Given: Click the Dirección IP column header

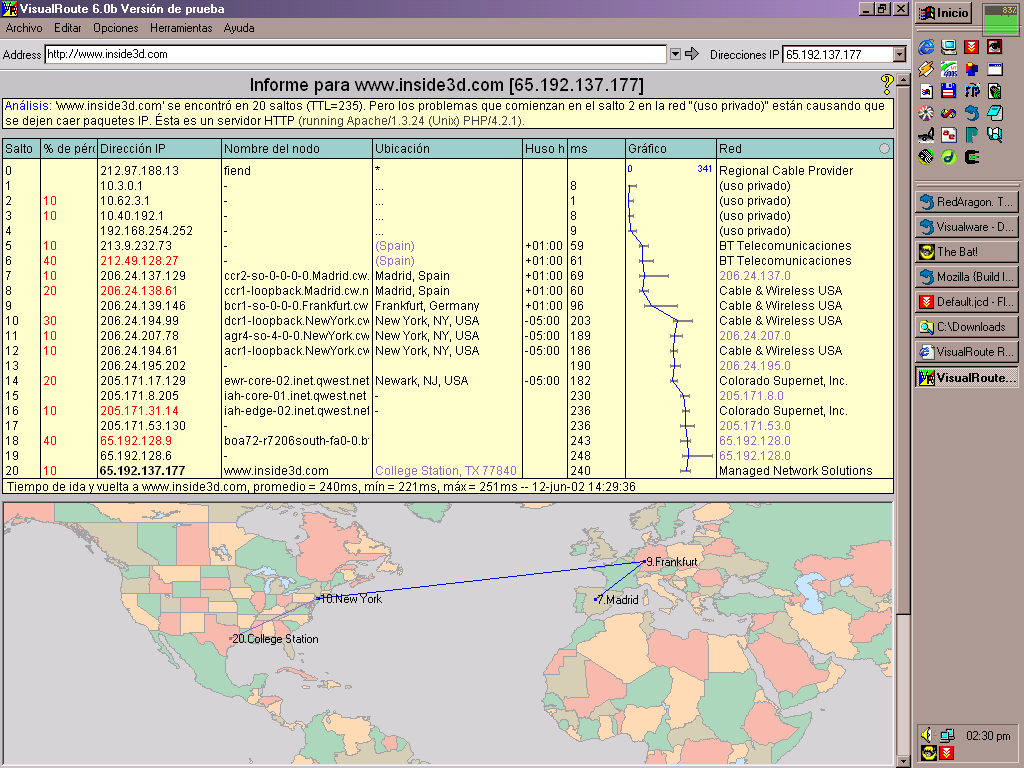Looking at the screenshot, I should coord(159,149).
